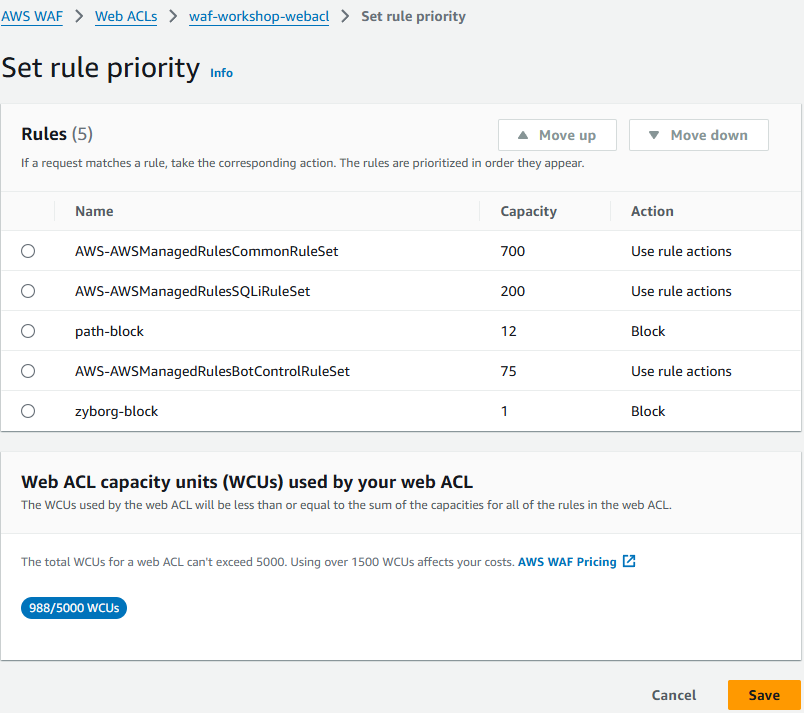Screen dimensions: 804x713
Task: Select the AWS-AWSManagedRulesBotControlRuleSet radio button
Action: [28, 371]
